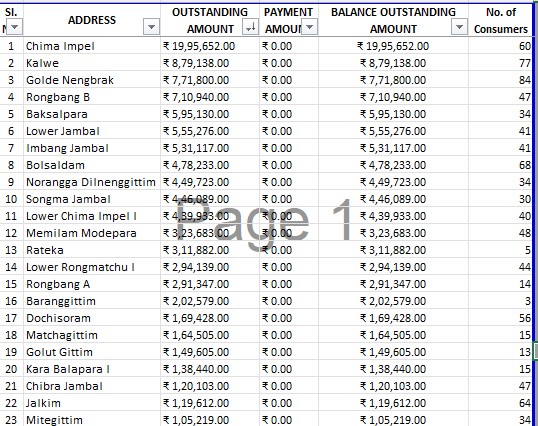Select the No. of Consumers header cell

501,20
